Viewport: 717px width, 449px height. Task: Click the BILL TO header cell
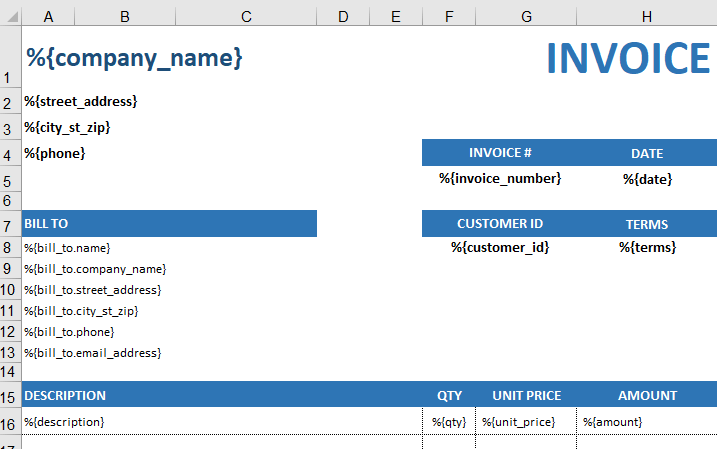169,224
